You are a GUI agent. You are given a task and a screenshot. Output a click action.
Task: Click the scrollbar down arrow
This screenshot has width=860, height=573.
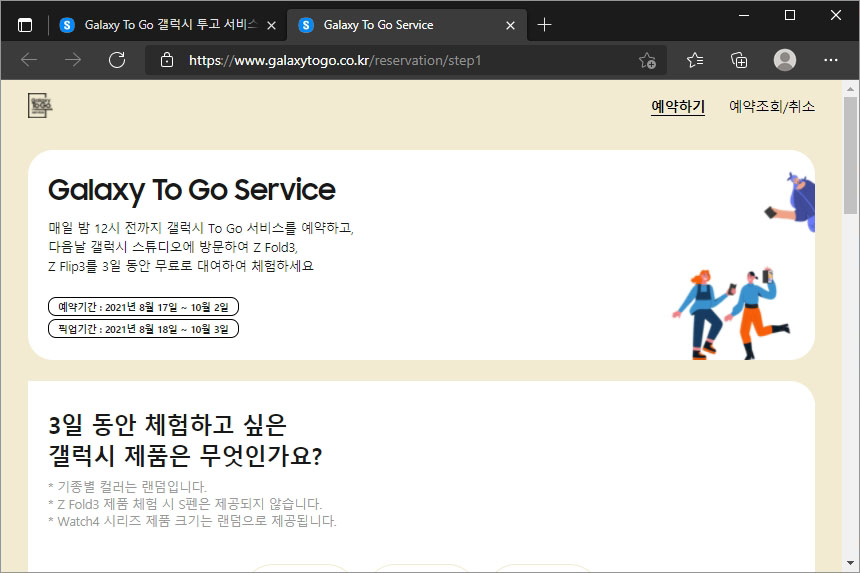coord(850,563)
